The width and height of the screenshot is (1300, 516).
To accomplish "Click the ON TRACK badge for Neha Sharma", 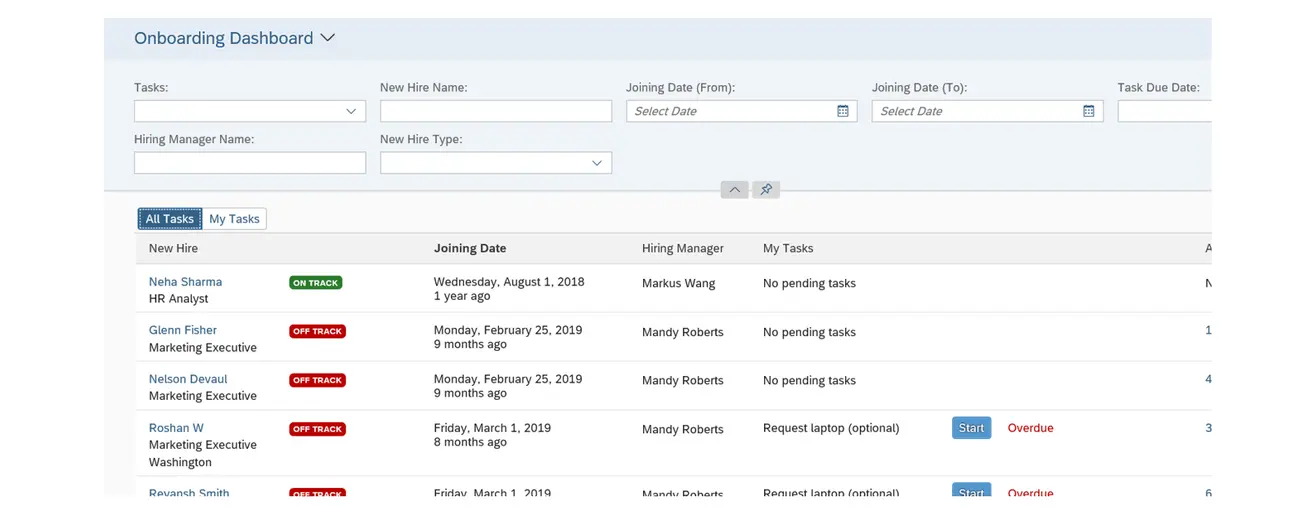I will coord(315,283).
